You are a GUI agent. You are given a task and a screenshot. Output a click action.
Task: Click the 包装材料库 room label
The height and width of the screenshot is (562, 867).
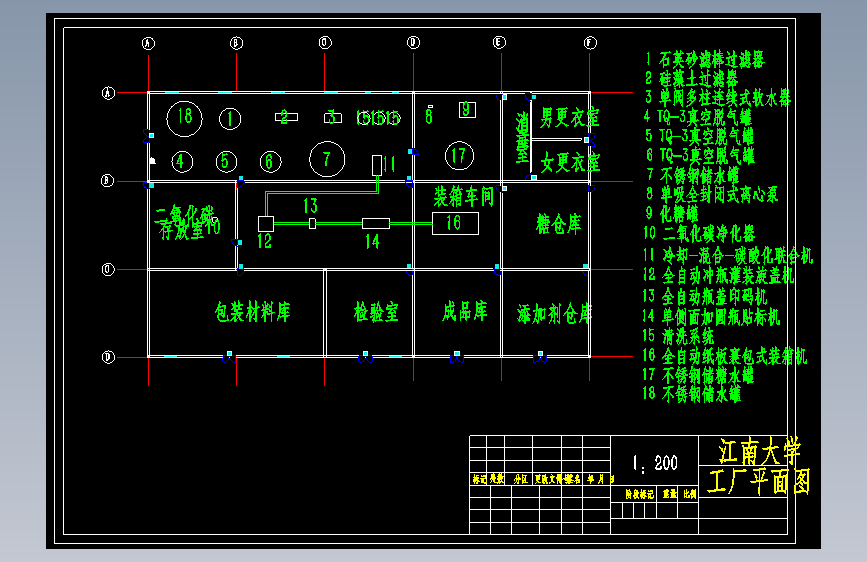coord(252,313)
